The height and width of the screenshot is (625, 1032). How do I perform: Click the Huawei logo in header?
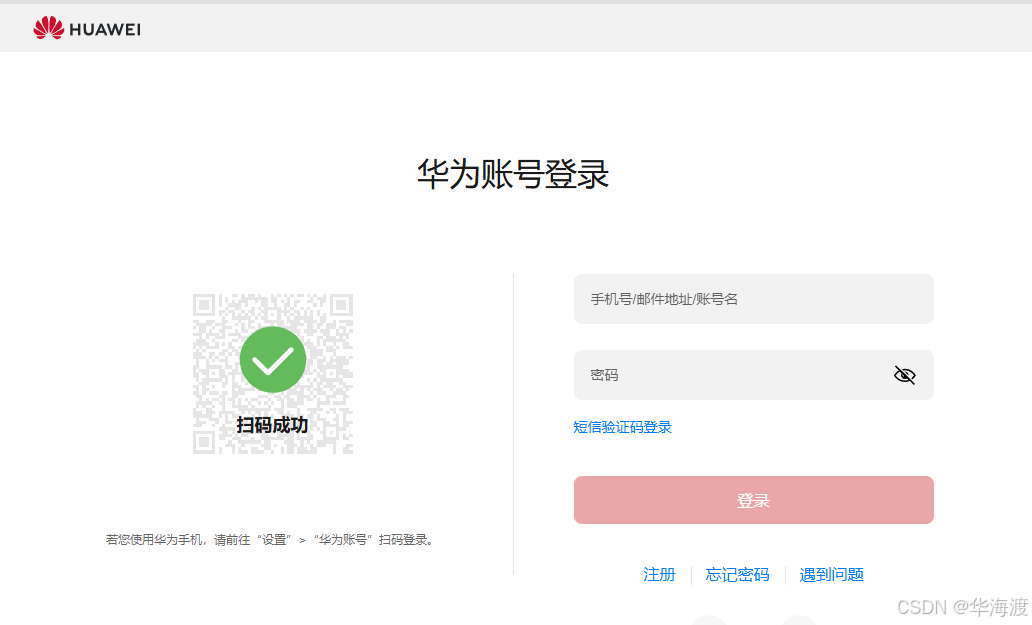click(x=87, y=28)
